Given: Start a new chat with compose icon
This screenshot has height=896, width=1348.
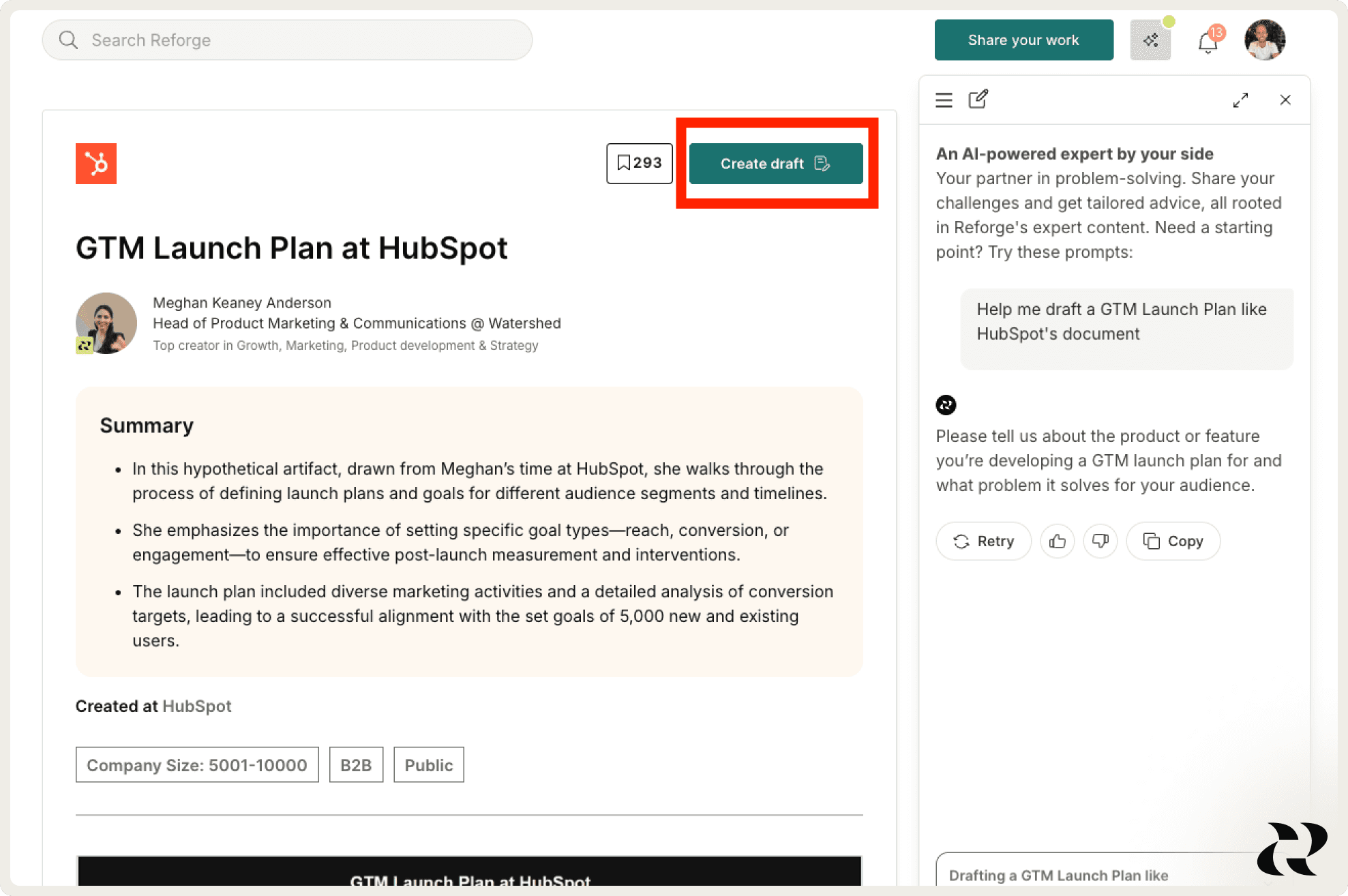Looking at the screenshot, I should coord(978,100).
